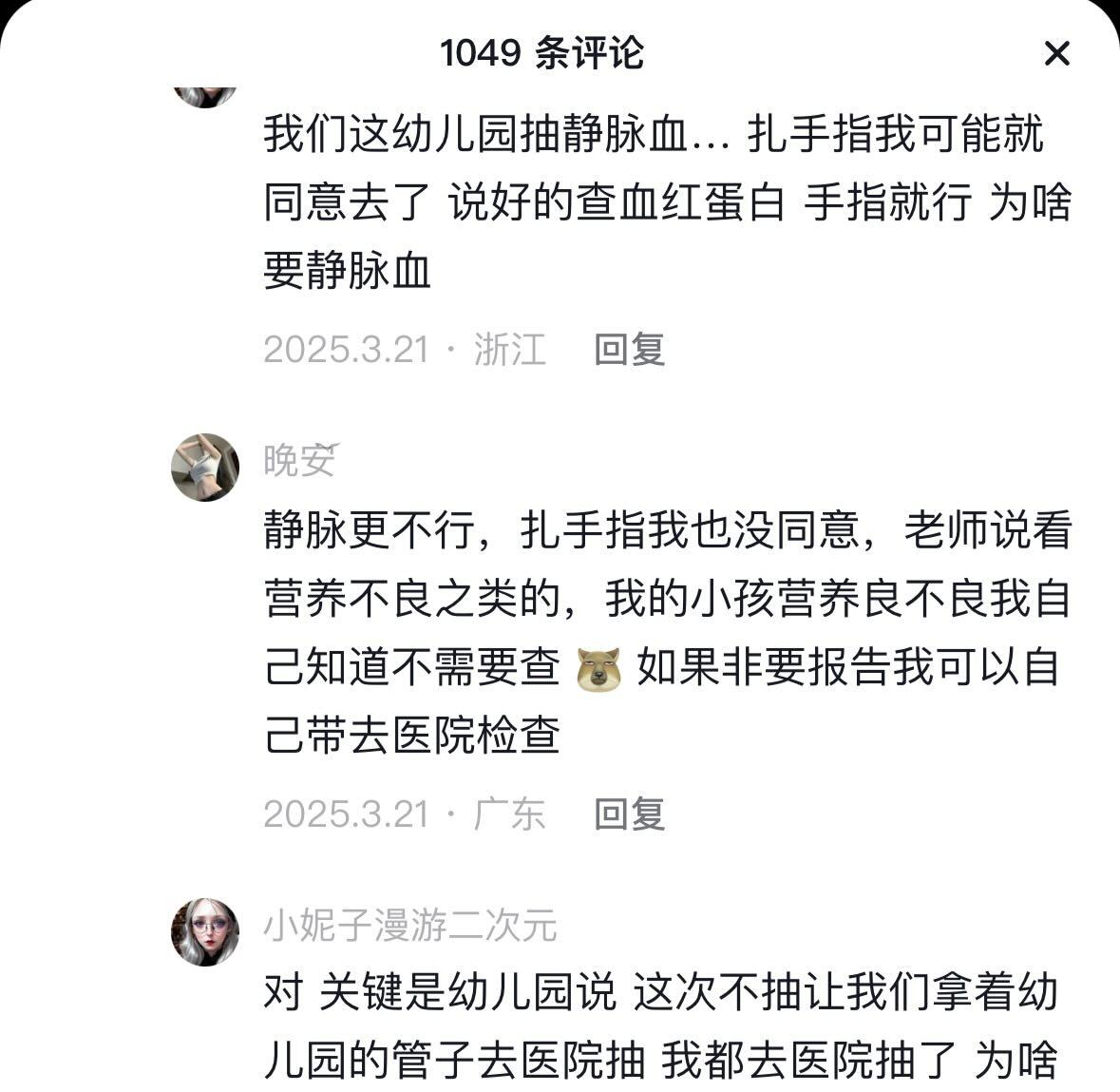Reply to 晚安's 广东 comment
This screenshot has height=1092, width=1120.
click(629, 814)
